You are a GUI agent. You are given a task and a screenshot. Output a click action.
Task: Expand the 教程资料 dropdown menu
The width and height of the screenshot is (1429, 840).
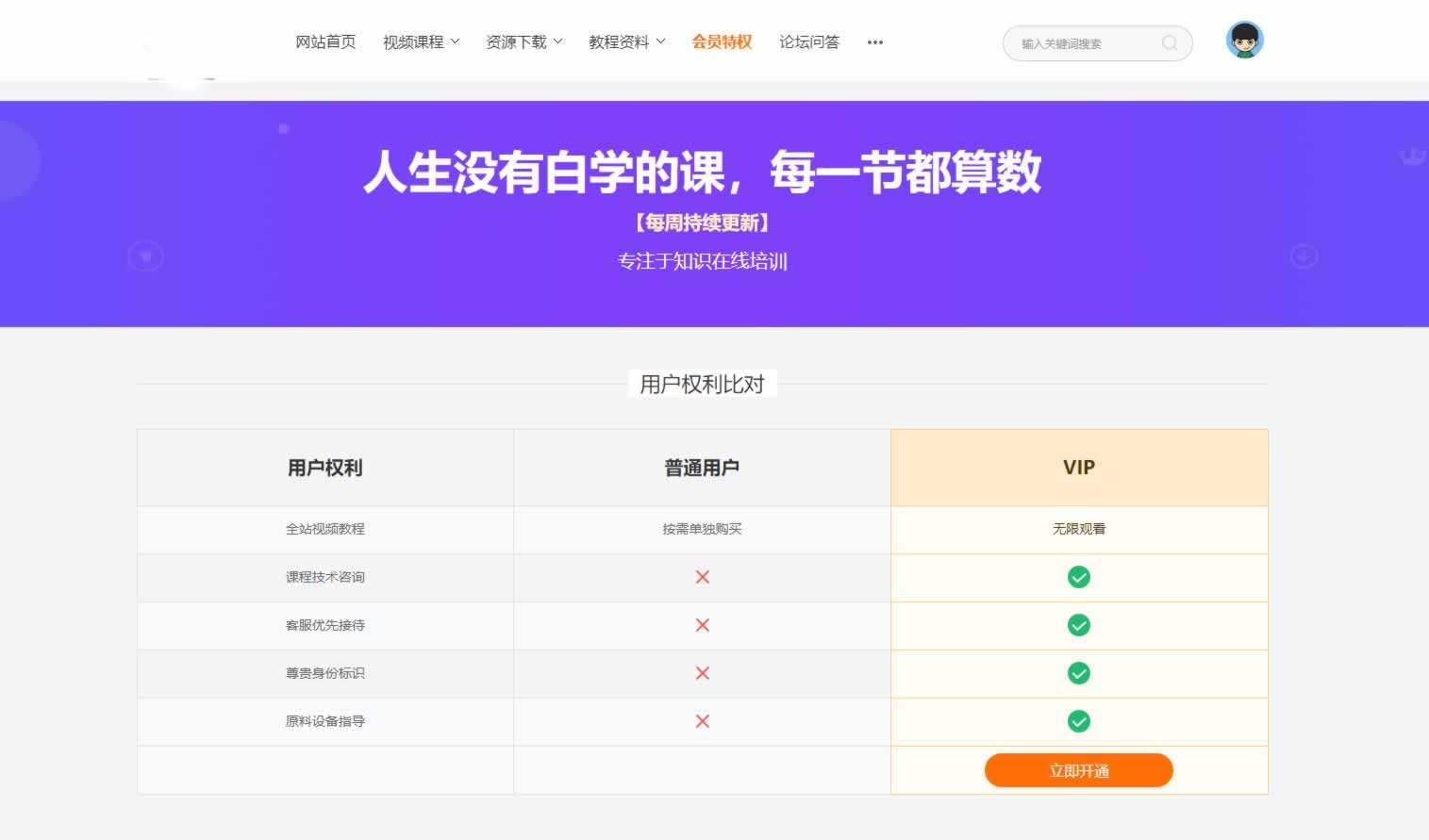tap(626, 42)
